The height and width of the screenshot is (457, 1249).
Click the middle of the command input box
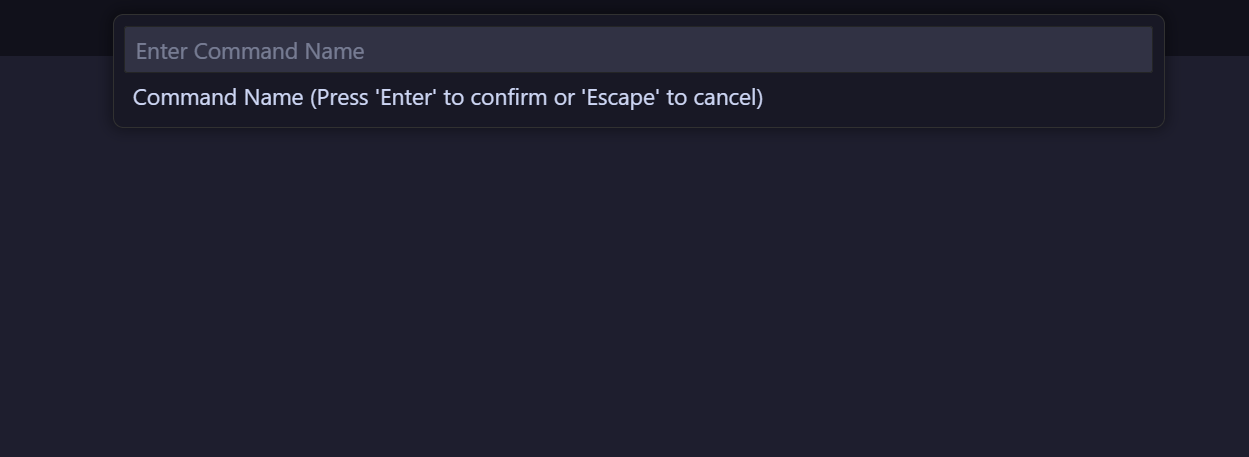pyautogui.click(x=638, y=50)
